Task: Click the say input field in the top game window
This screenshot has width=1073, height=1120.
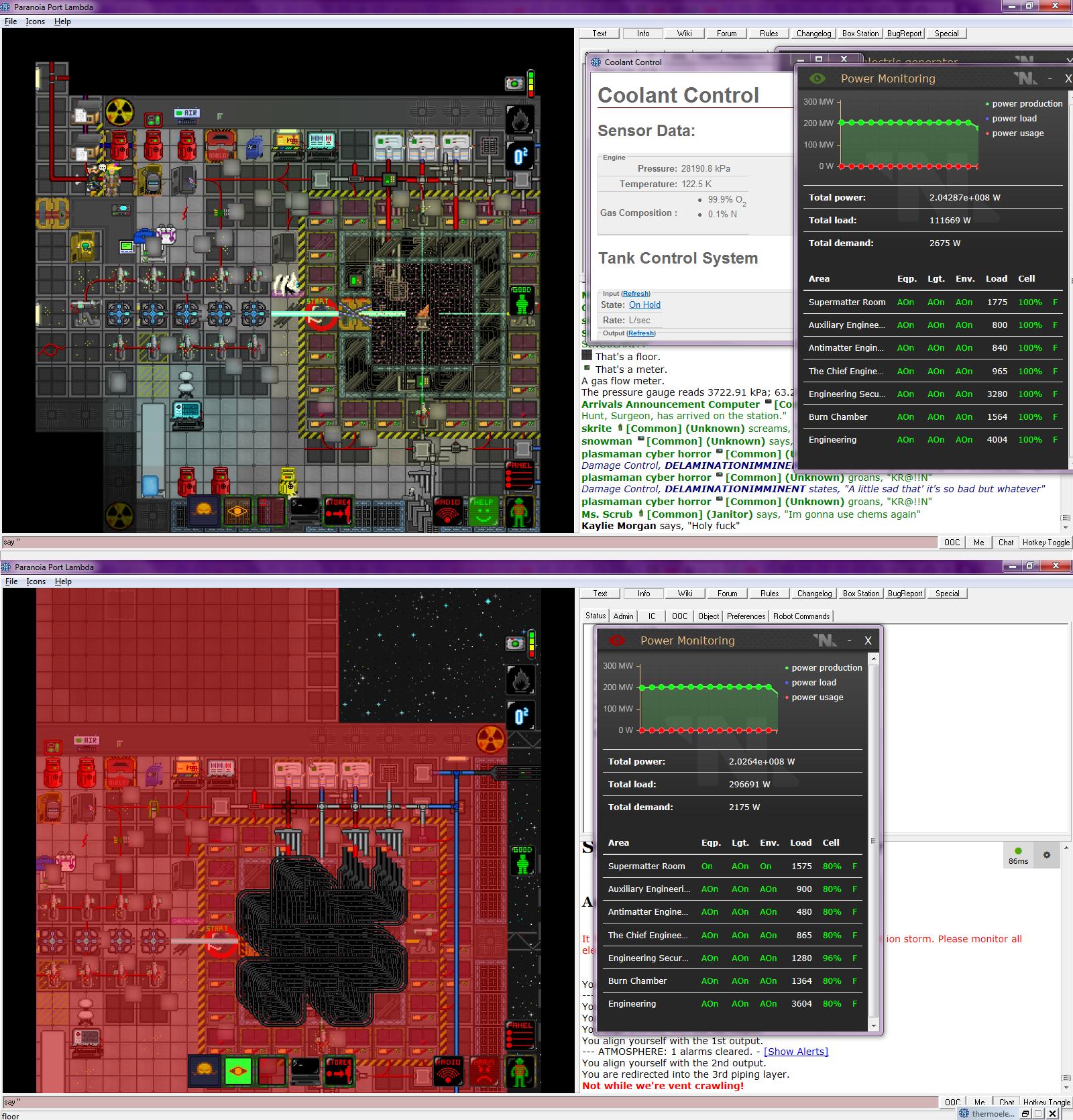Action: tap(469, 542)
